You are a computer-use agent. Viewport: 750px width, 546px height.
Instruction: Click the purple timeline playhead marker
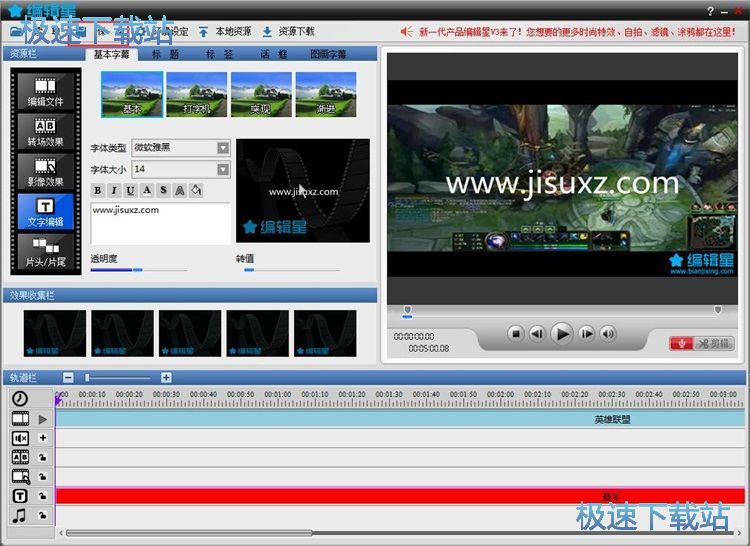click(x=58, y=401)
